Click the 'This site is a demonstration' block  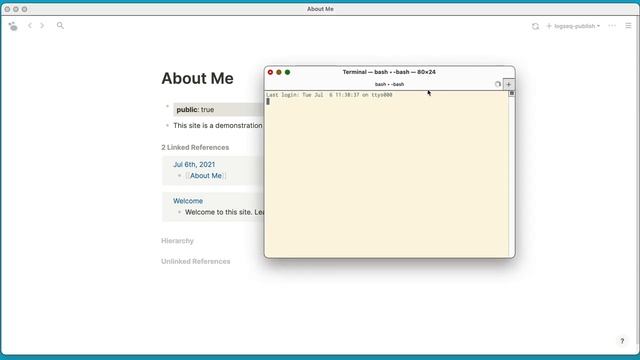click(218, 125)
